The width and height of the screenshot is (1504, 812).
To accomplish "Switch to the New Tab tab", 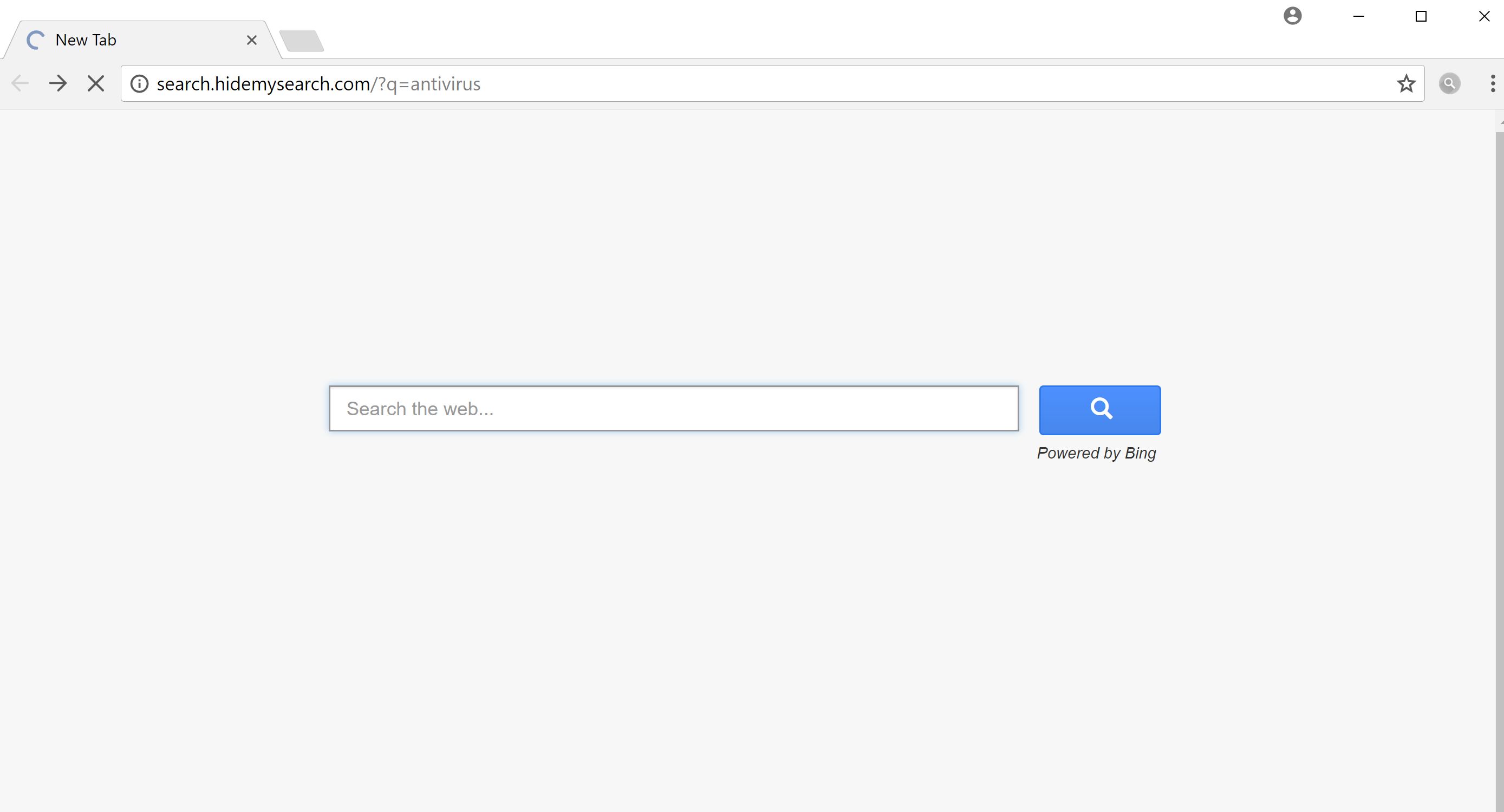I will (117, 40).
